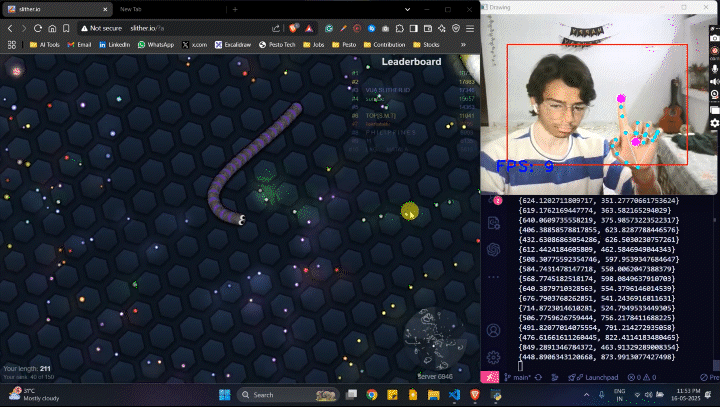Click the slither.io minimap
The image size is (720, 407).
pos(434,339)
